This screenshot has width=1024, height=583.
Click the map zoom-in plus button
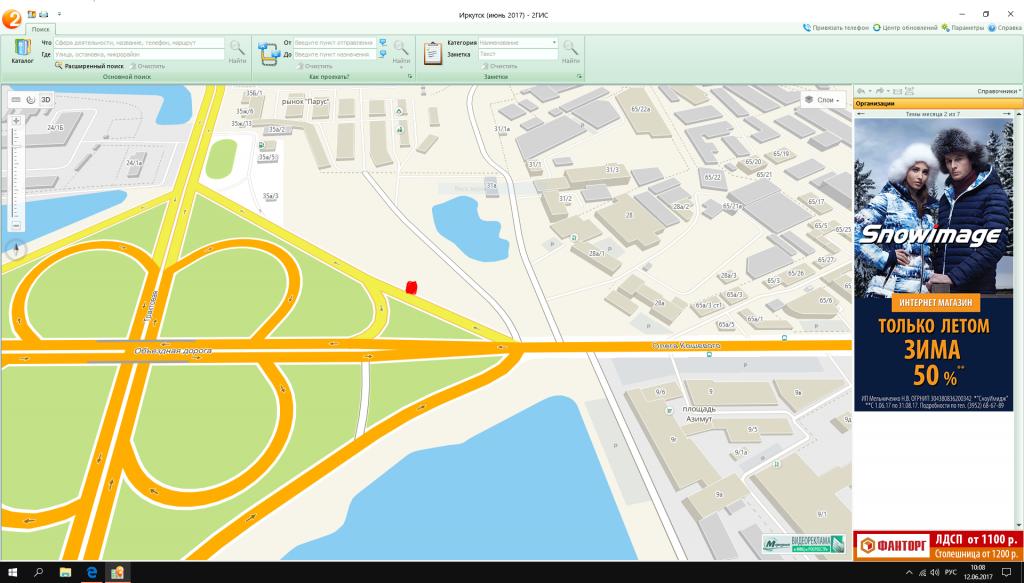[x=16, y=121]
